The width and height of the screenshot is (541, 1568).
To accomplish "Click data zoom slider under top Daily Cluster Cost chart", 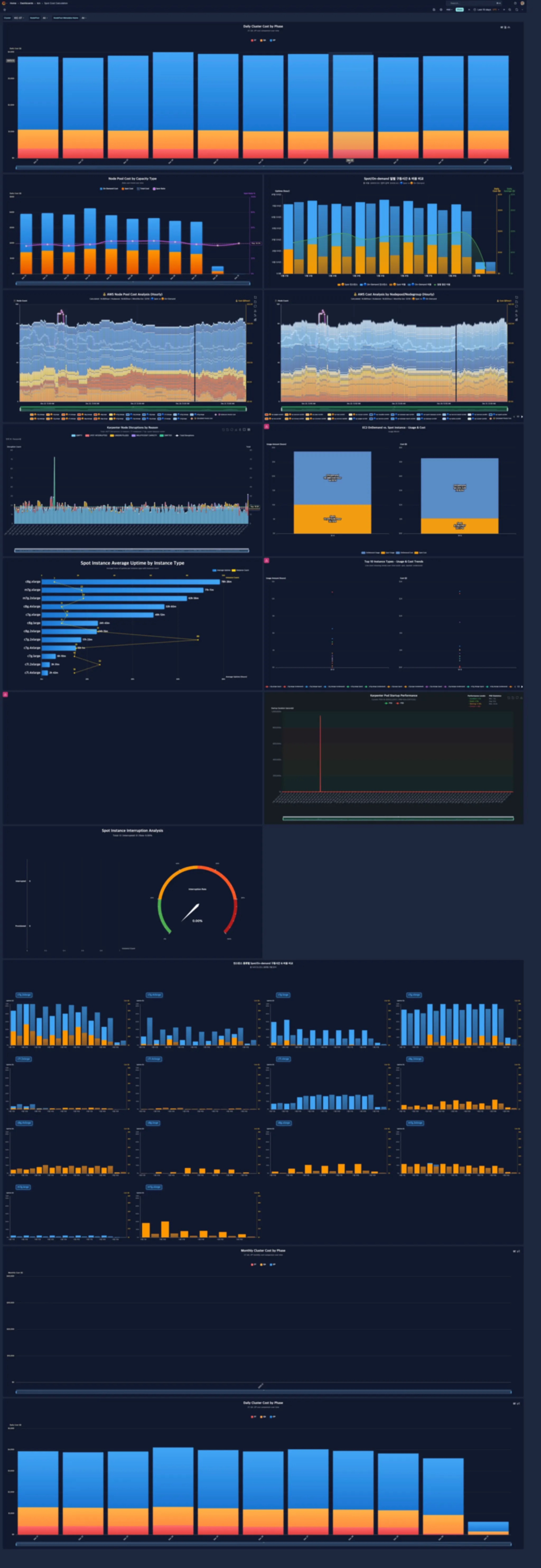I will [x=263, y=167].
